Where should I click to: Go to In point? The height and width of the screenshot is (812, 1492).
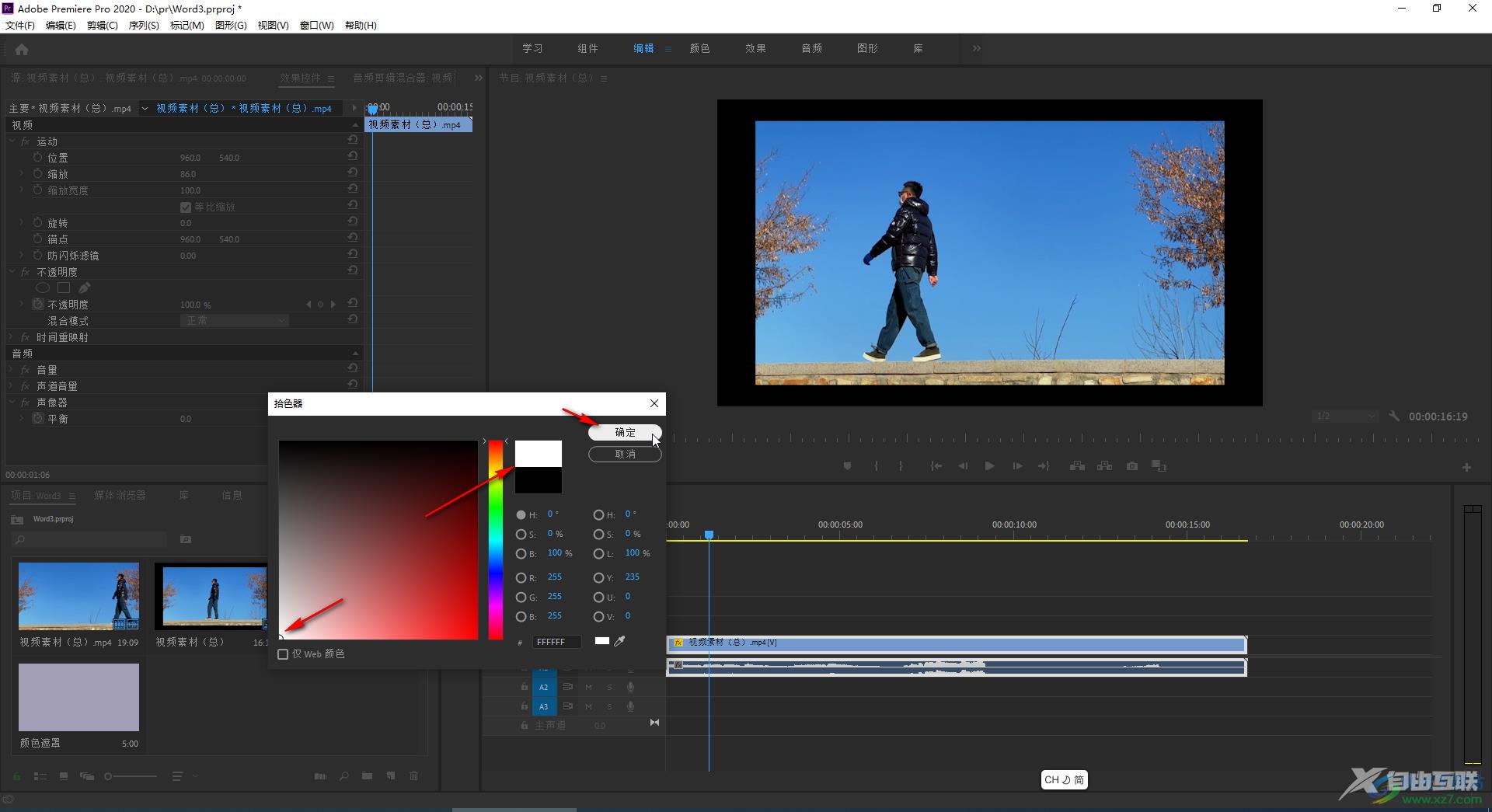[936, 466]
